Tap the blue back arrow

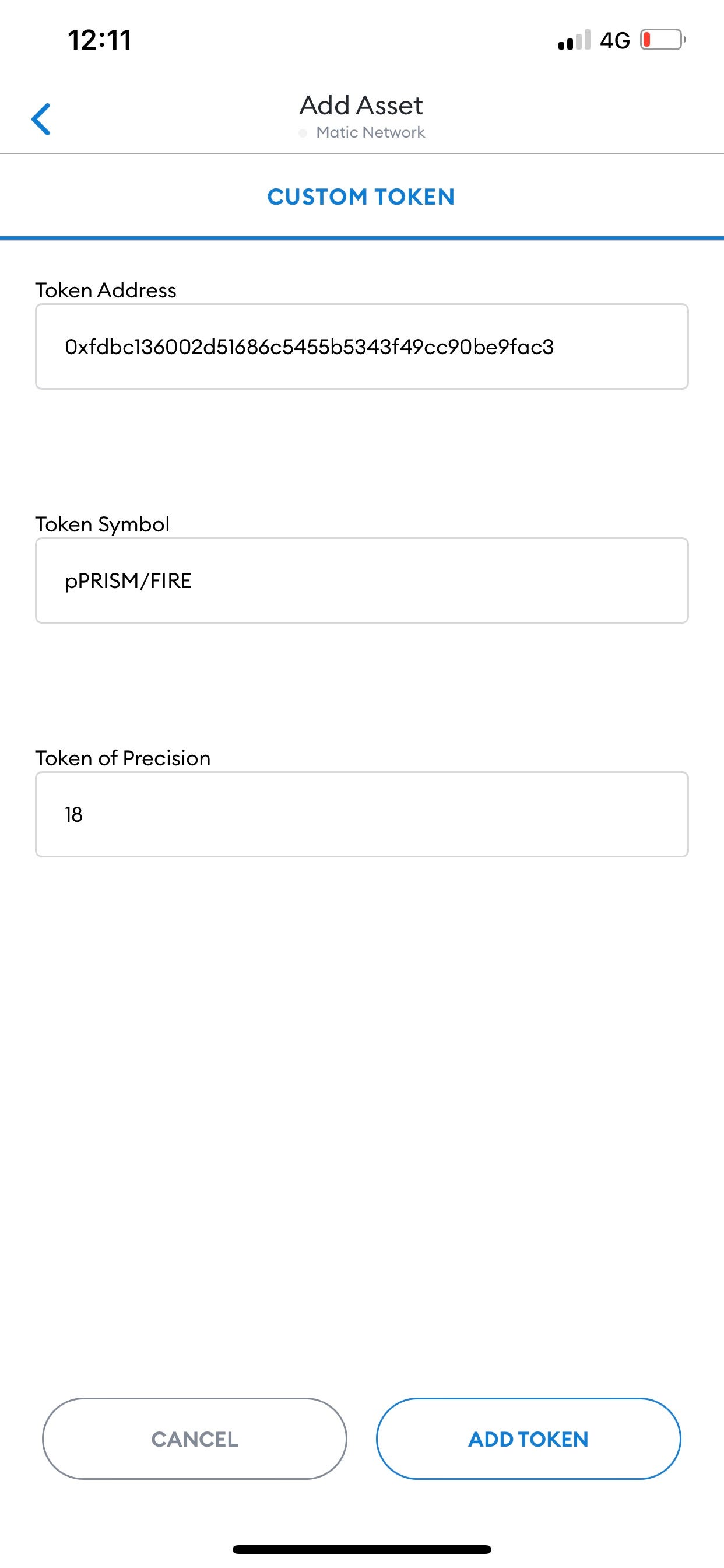pos(41,118)
